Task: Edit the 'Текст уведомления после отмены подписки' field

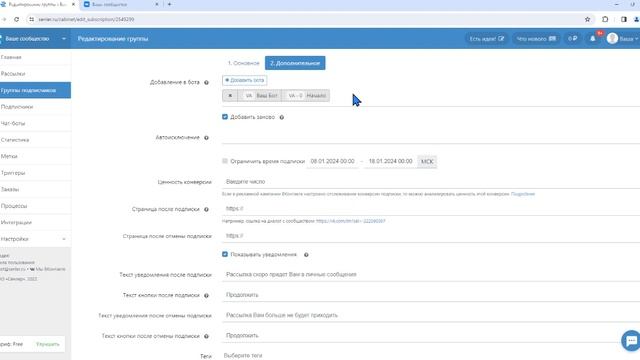Action: pos(431,315)
